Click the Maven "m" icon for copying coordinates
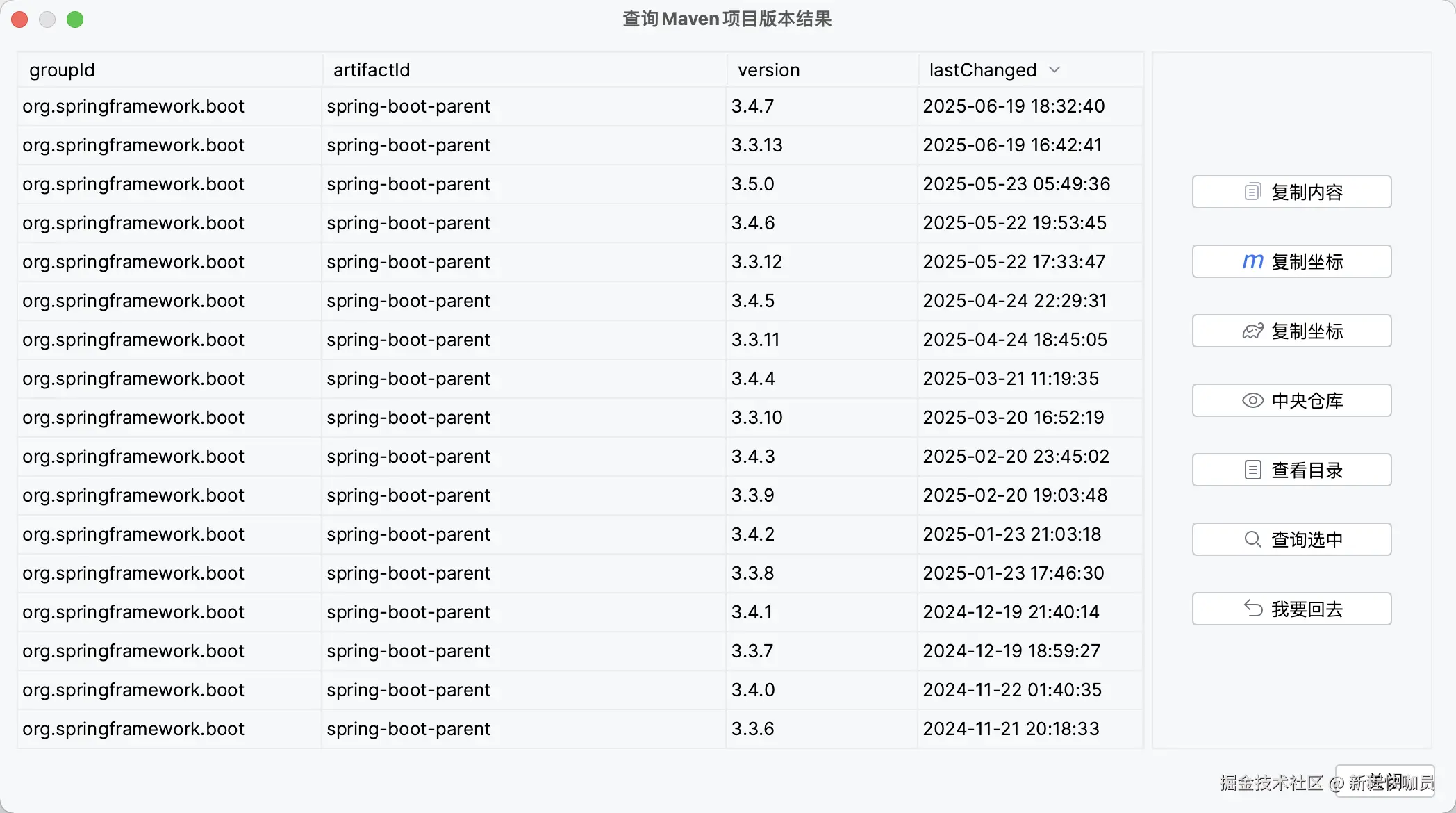This screenshot has height=813, width=1456. click(1252, 261)
